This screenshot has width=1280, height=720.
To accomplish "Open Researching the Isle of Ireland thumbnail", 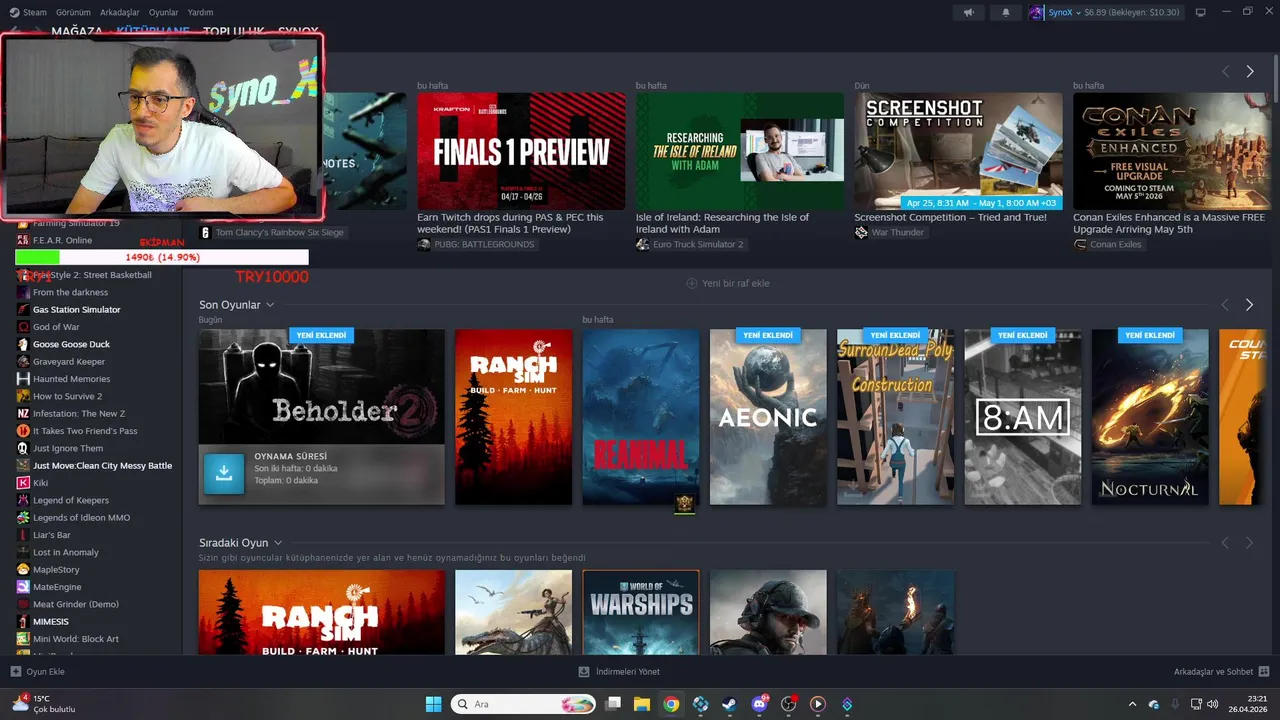I will [x=740, y=151].
